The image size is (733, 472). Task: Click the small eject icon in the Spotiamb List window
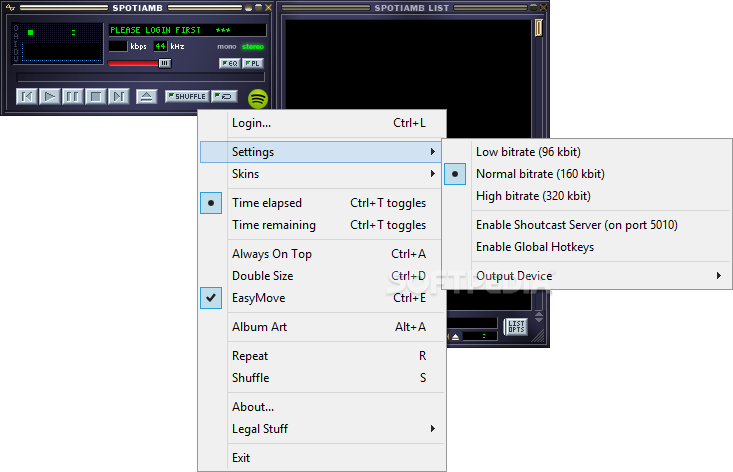click(455, 336)
